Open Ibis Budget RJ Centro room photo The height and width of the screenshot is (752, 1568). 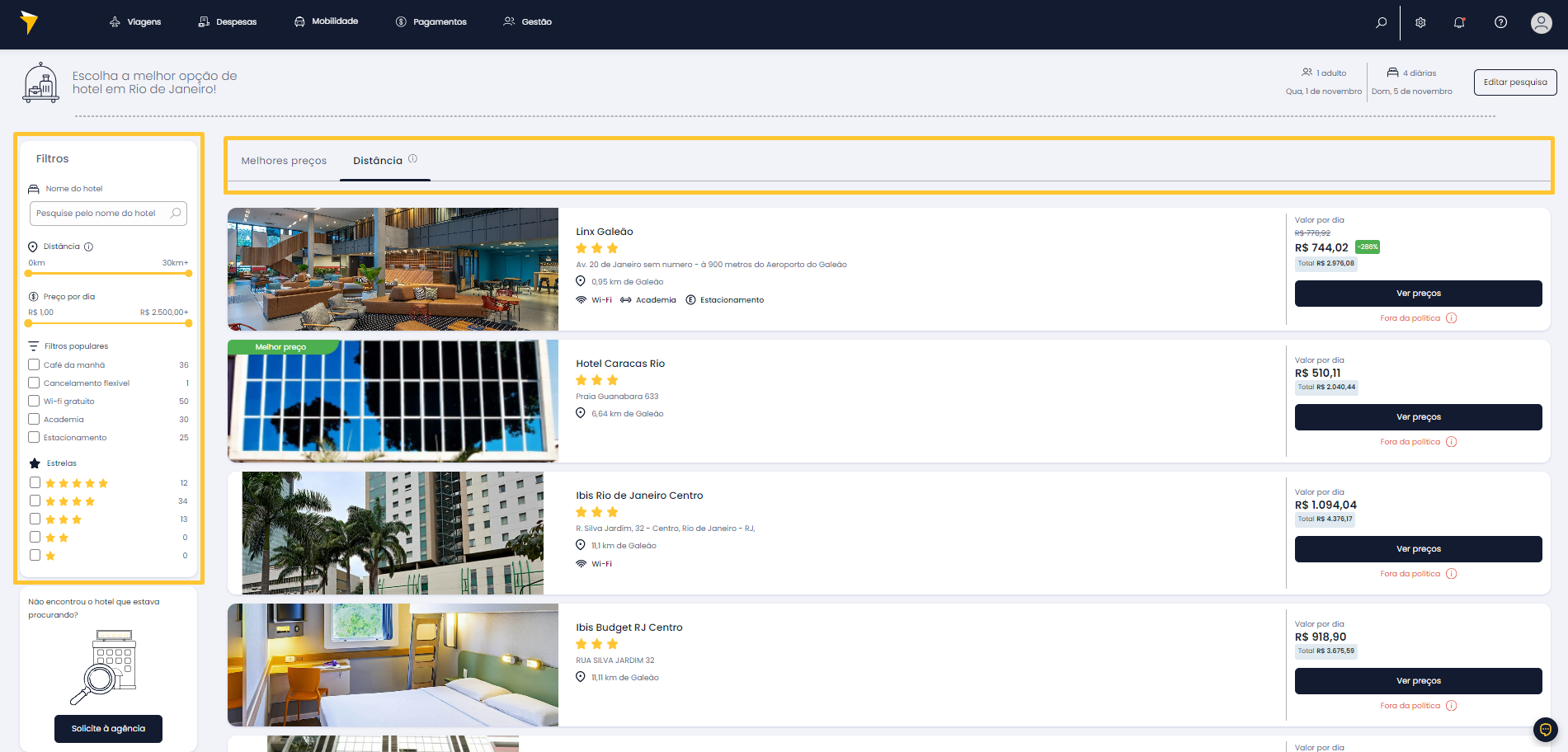pos(393,665)
